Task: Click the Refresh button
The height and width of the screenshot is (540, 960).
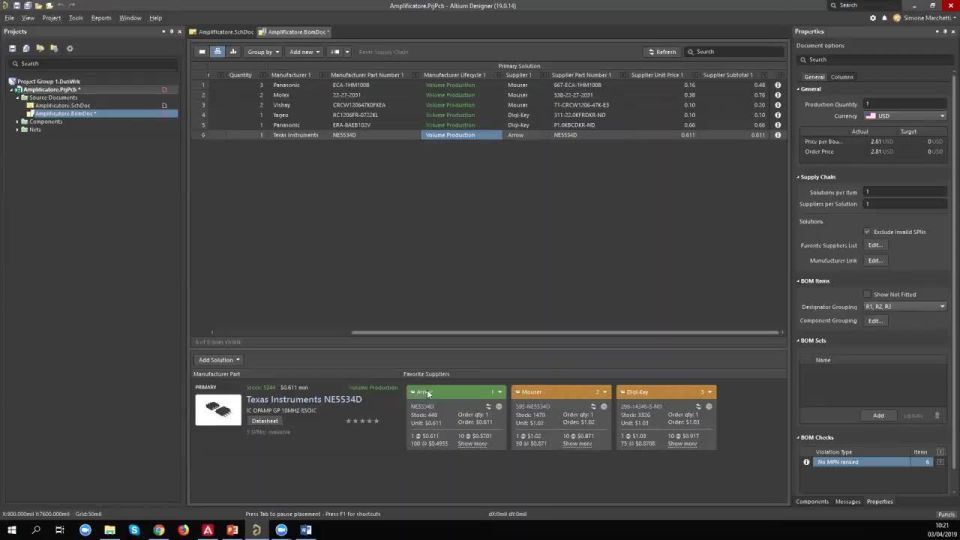Action: 662,52
